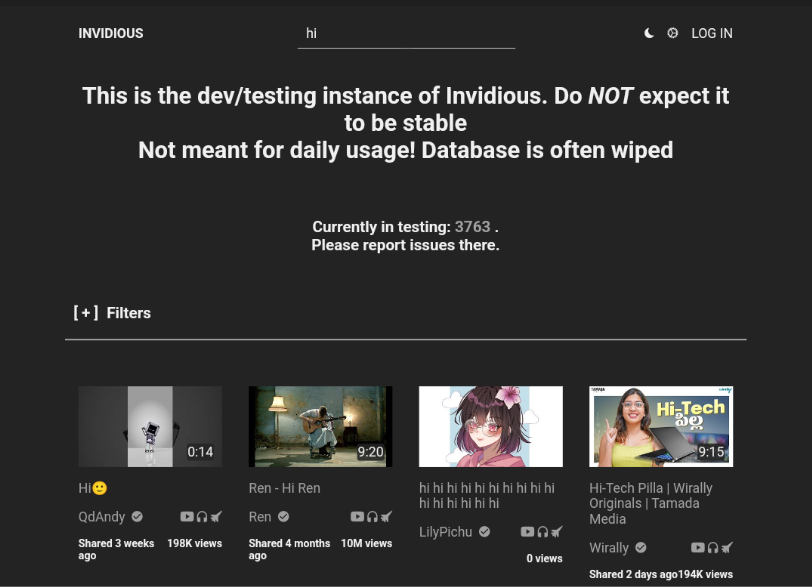Open the 3763 testing link

tap(472, 227)
